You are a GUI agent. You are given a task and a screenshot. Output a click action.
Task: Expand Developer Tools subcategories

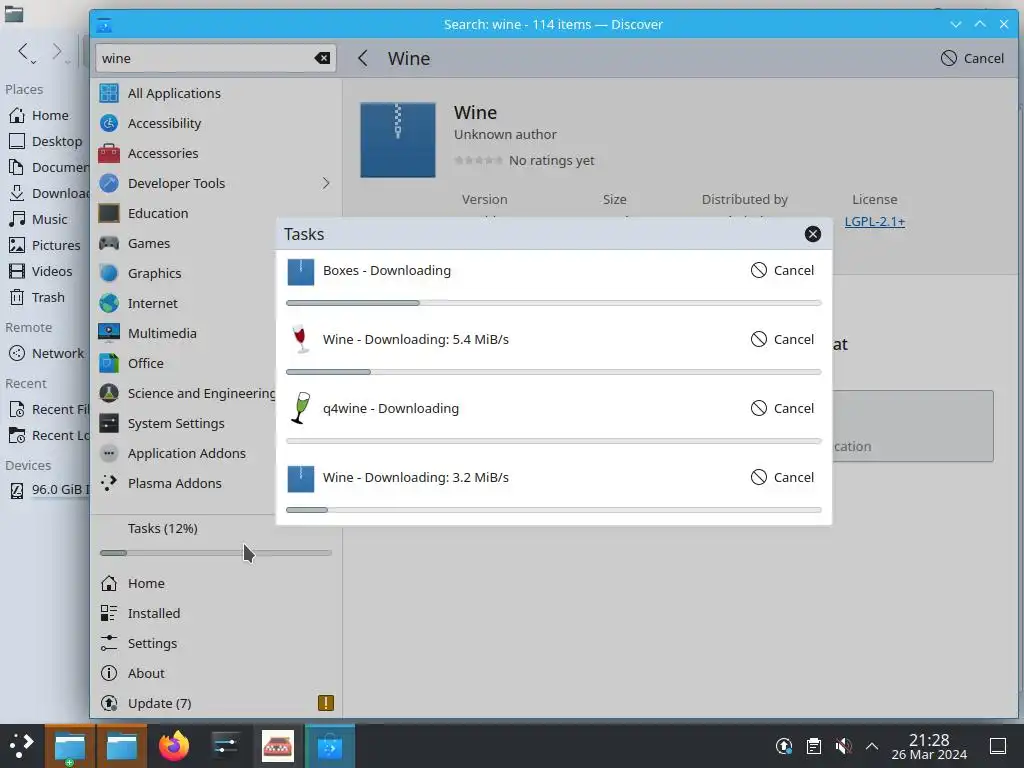click(326, 184)
